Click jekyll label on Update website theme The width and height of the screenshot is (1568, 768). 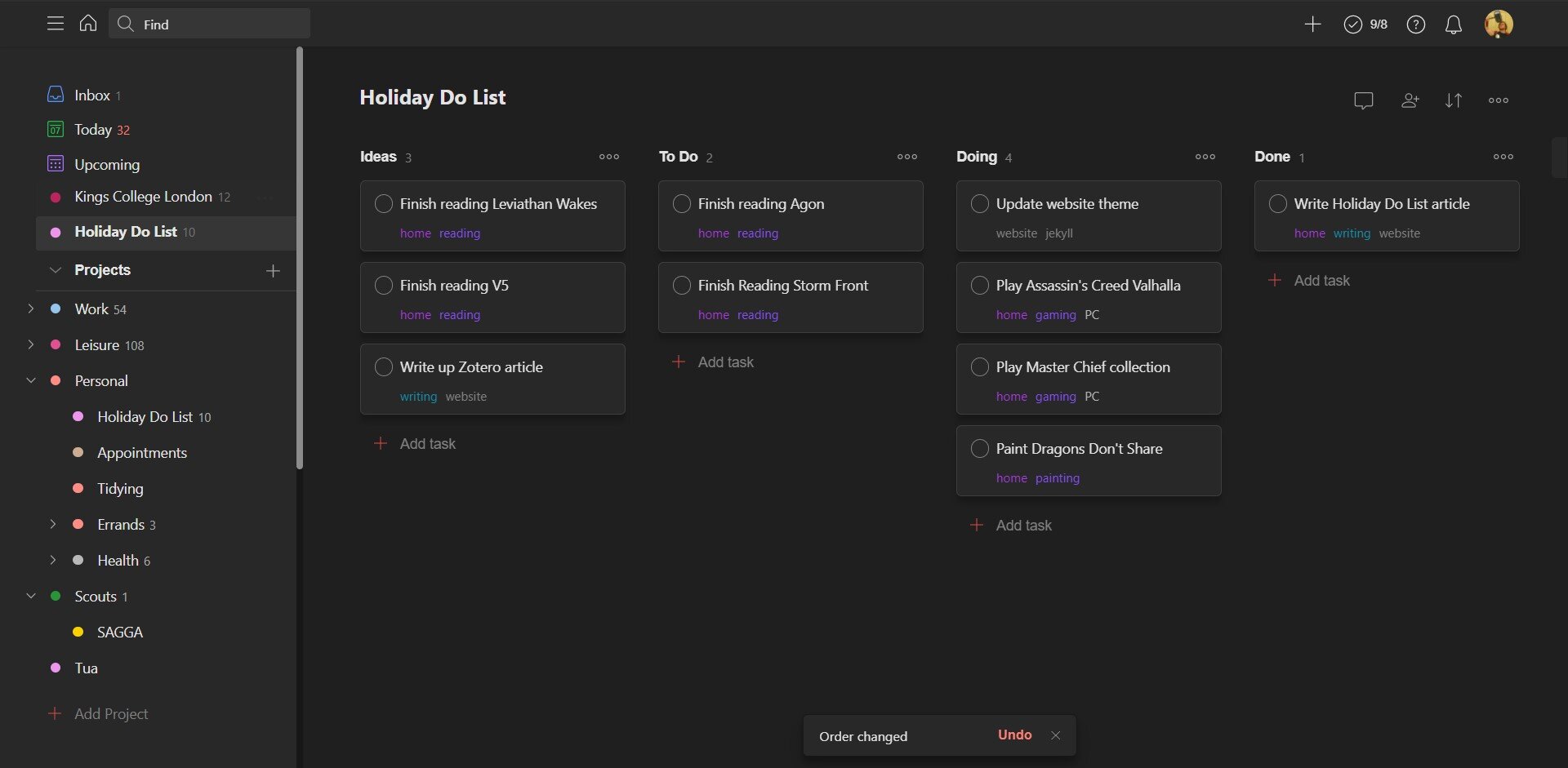tap(1059, 233)
